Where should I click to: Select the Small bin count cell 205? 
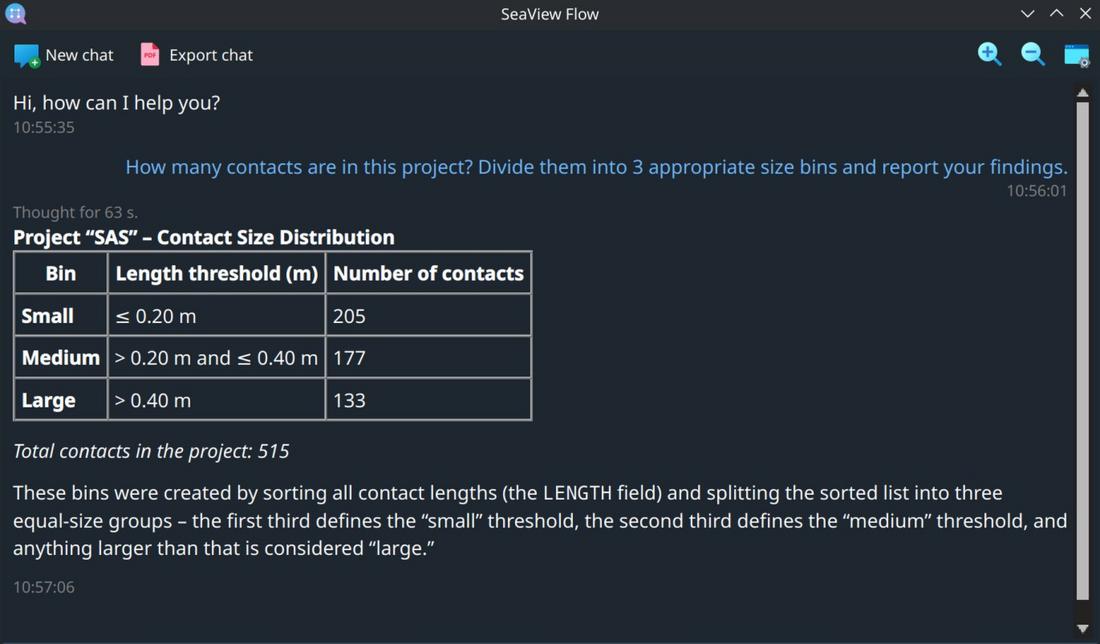click(x=349, y=316)
